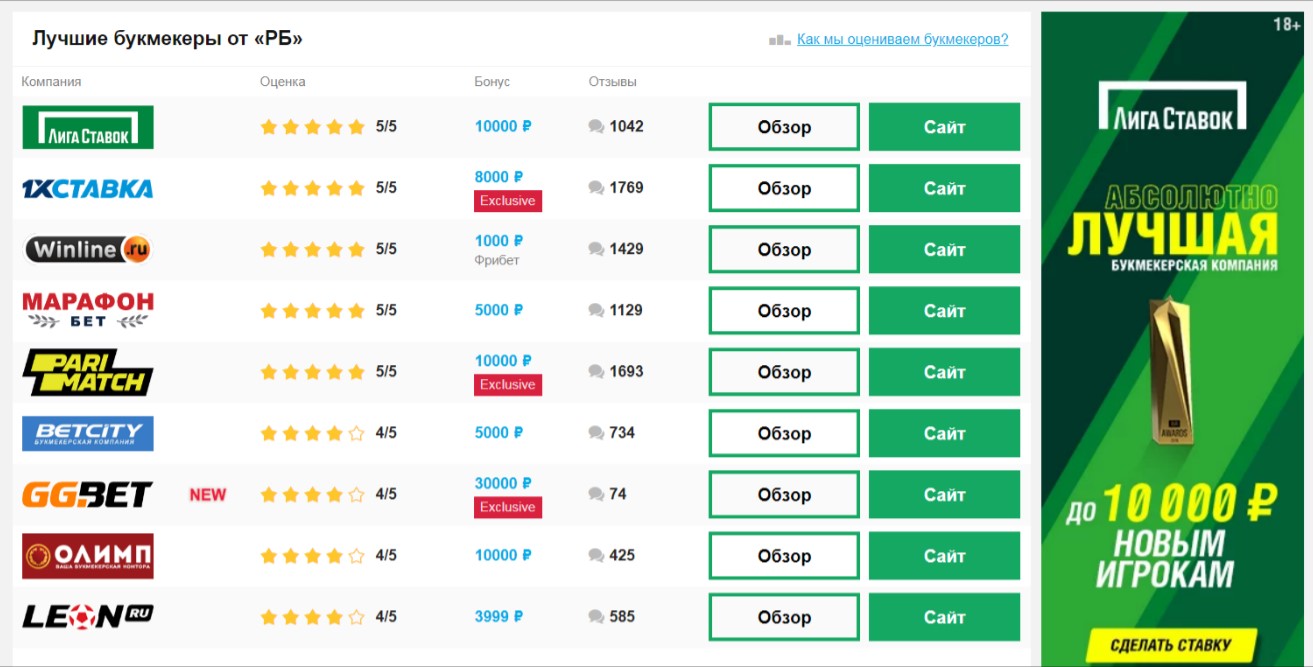Open Обзор for Олимп
Viewport: 1313px width, 667px height.
(784, 556)
